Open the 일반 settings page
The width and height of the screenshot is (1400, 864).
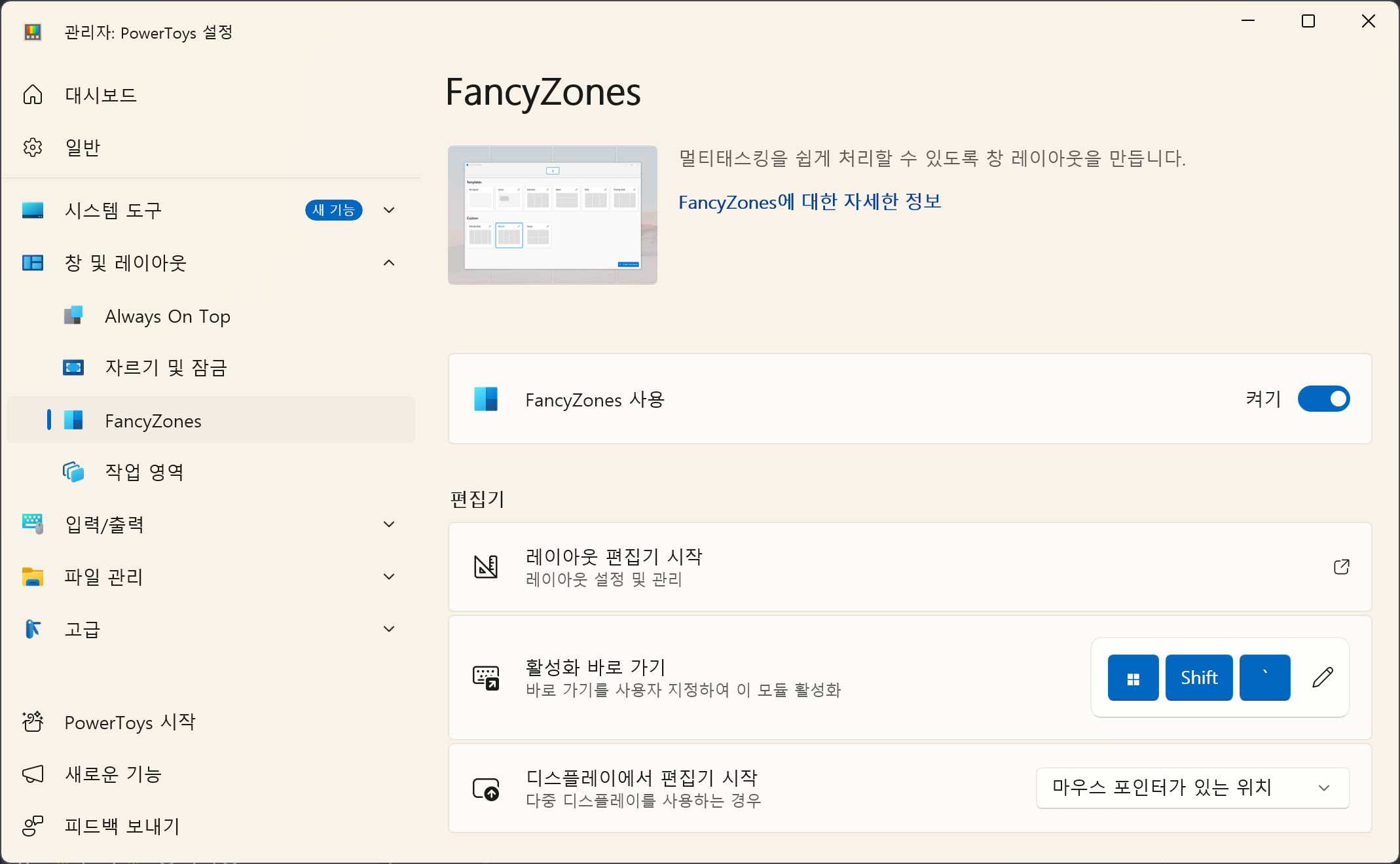point(211,147)
